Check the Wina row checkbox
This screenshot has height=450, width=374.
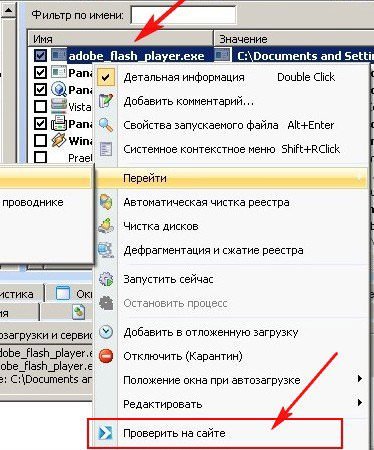pyautogui.click(x=40, y=140)
